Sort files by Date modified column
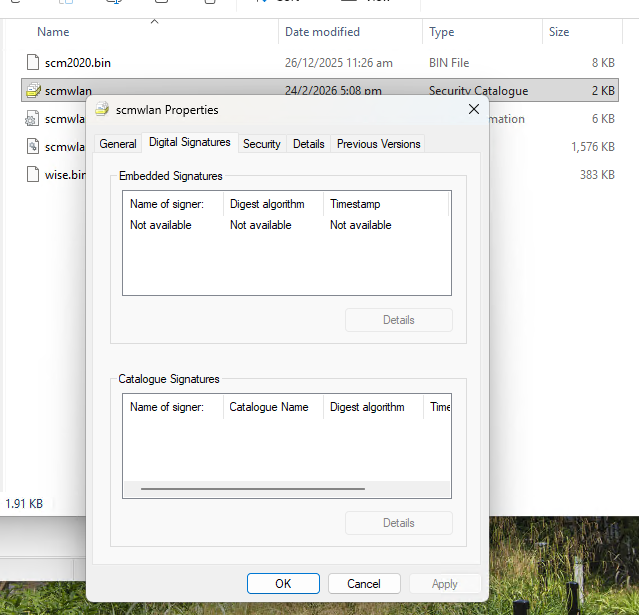 pos(350,32)
